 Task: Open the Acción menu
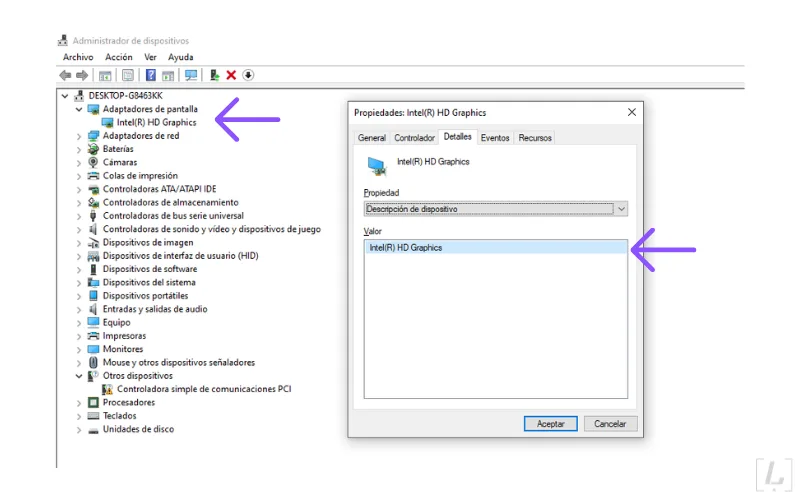[118, 58]
